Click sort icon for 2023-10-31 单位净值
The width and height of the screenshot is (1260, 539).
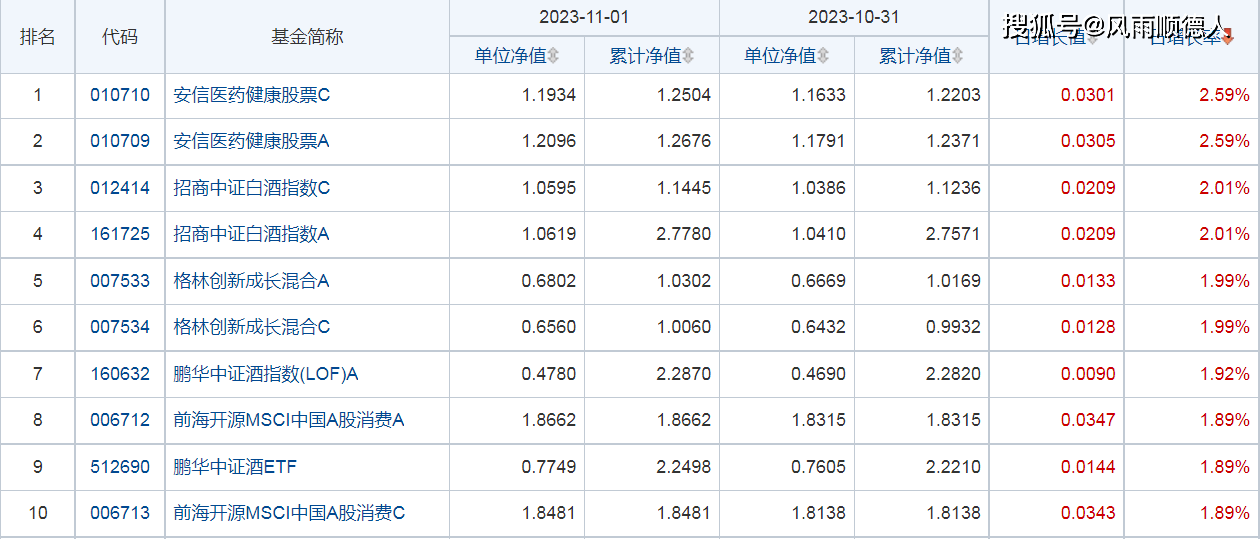coord(823,56)
